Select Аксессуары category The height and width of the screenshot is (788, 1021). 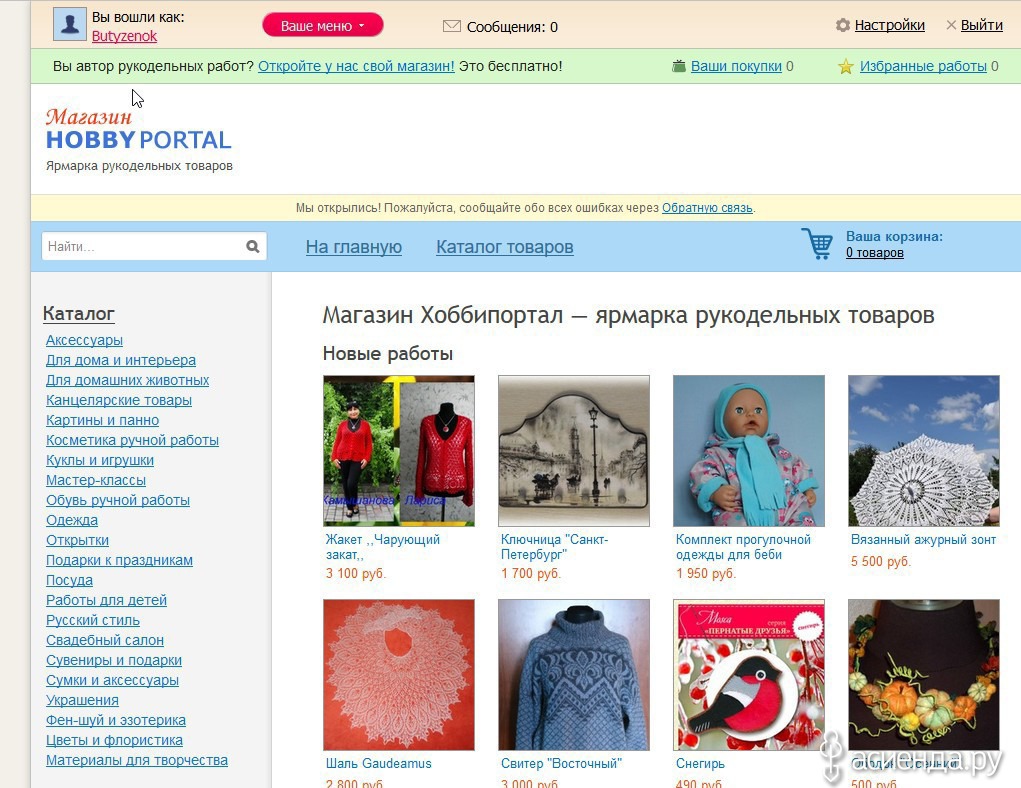click(84, 340)
